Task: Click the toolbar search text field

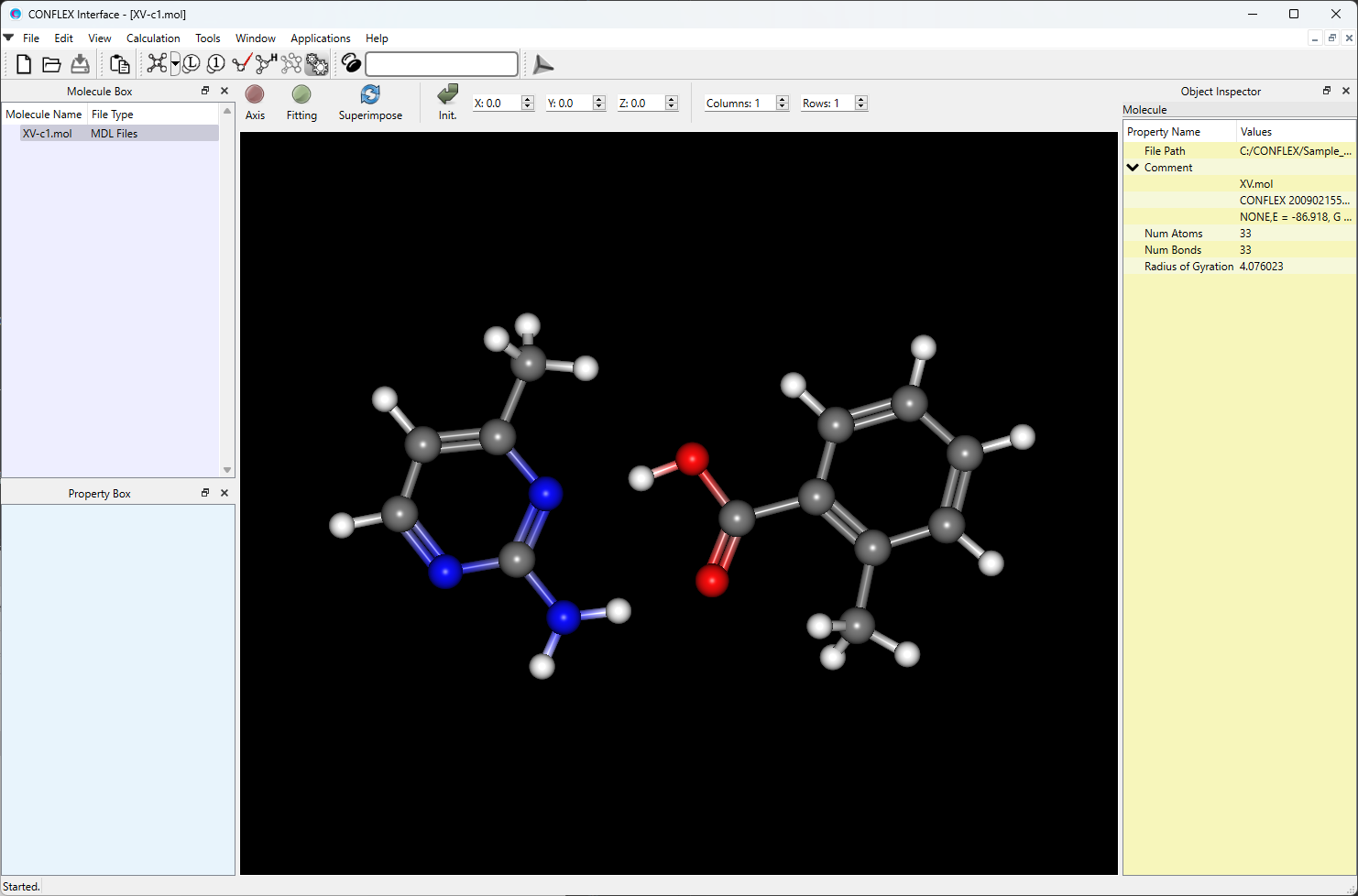Action: 442,64
